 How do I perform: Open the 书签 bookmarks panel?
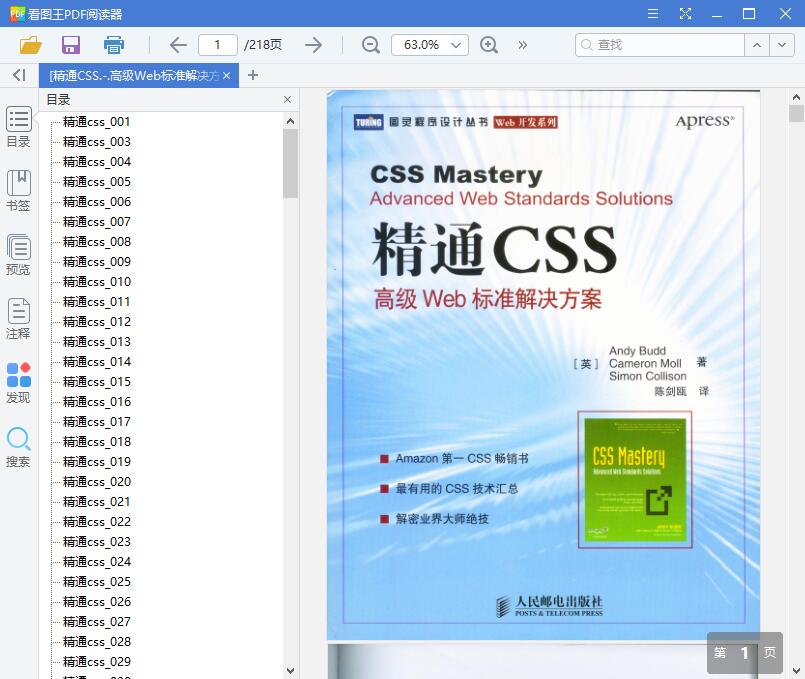[x=18, y=191]
